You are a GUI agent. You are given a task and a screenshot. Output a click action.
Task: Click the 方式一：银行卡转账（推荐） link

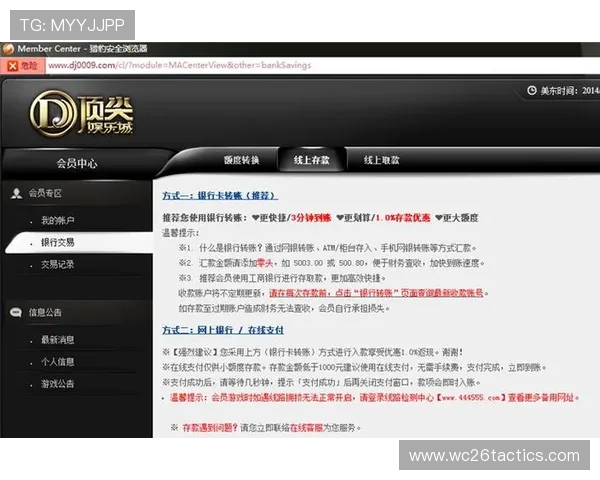click(220, 196)
